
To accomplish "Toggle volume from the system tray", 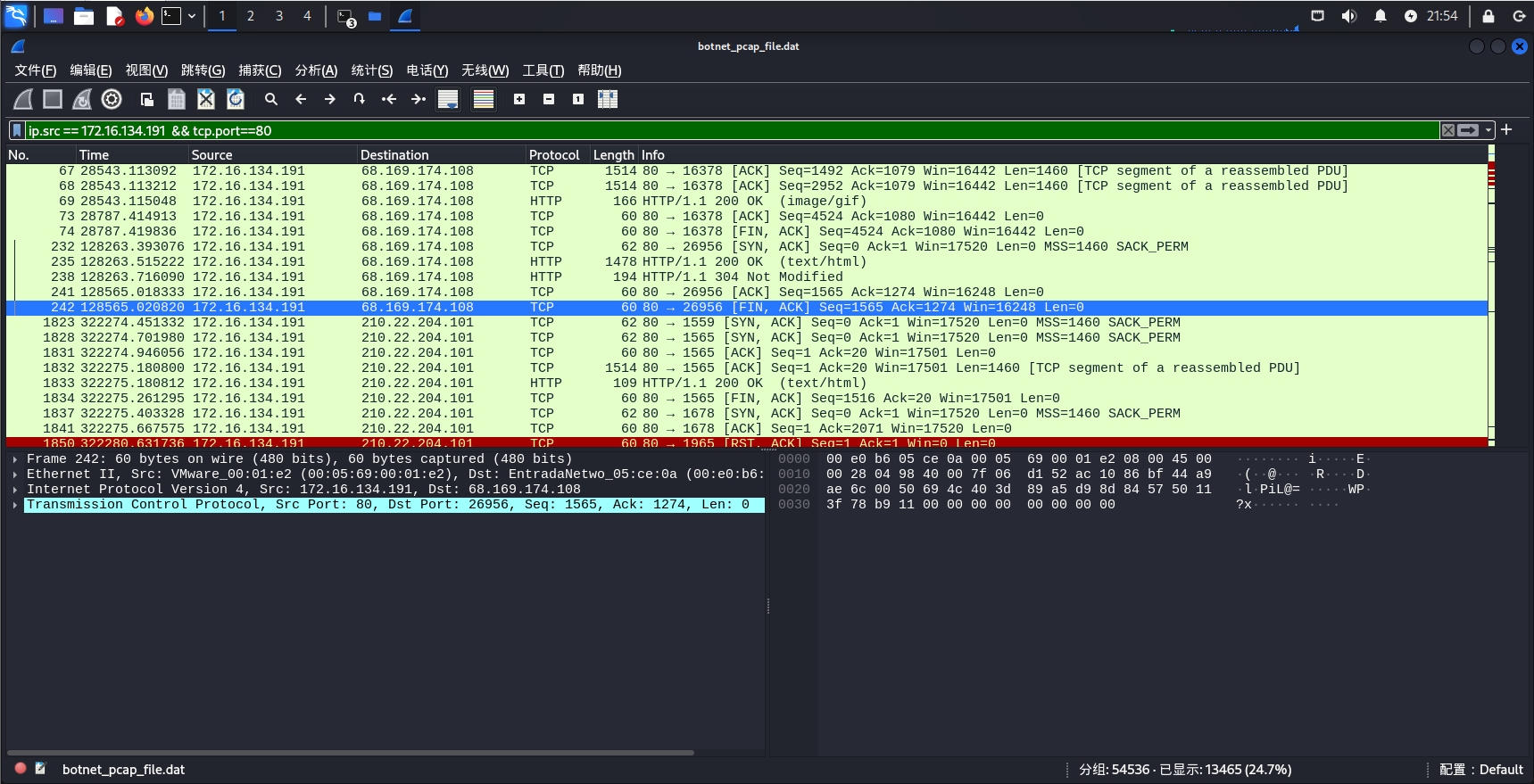I will [1349, 16].
